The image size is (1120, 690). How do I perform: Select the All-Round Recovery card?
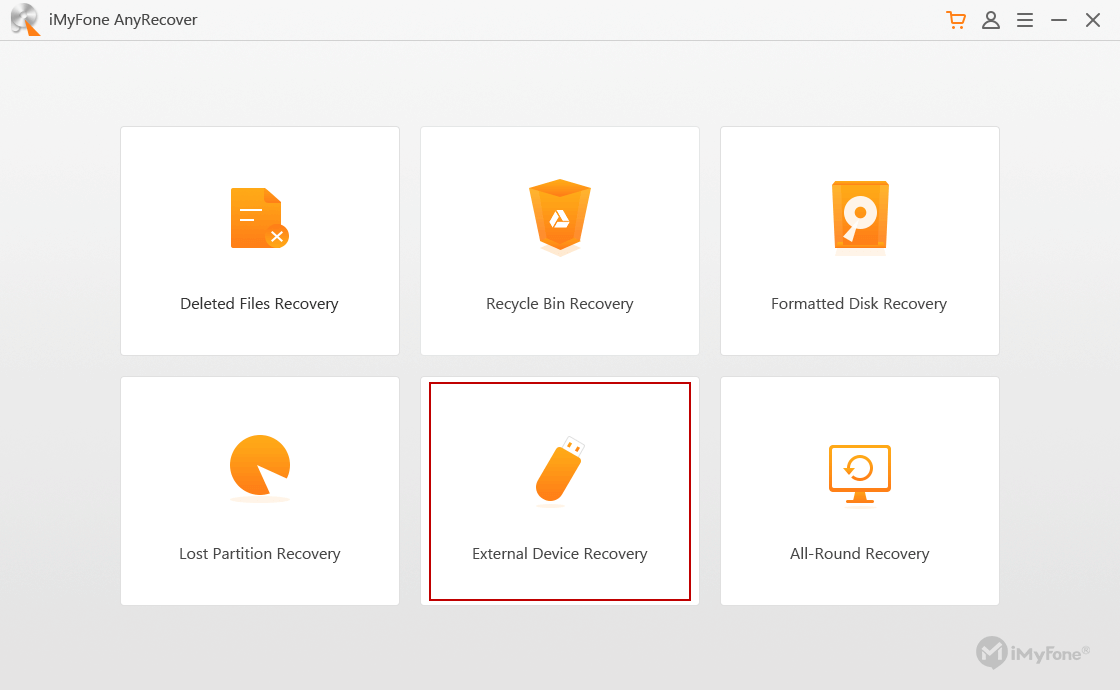click(x=858, y=490)
